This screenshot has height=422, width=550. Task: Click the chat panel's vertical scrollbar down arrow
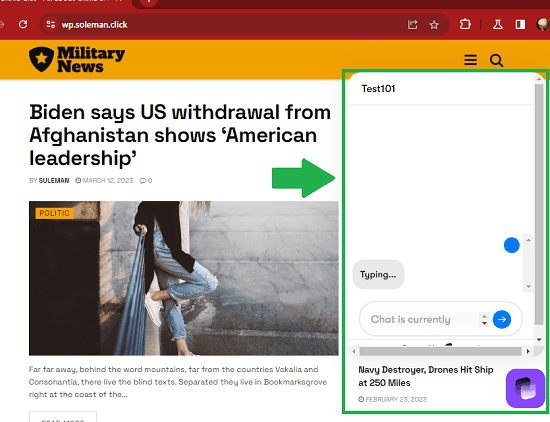click(539, 340)
